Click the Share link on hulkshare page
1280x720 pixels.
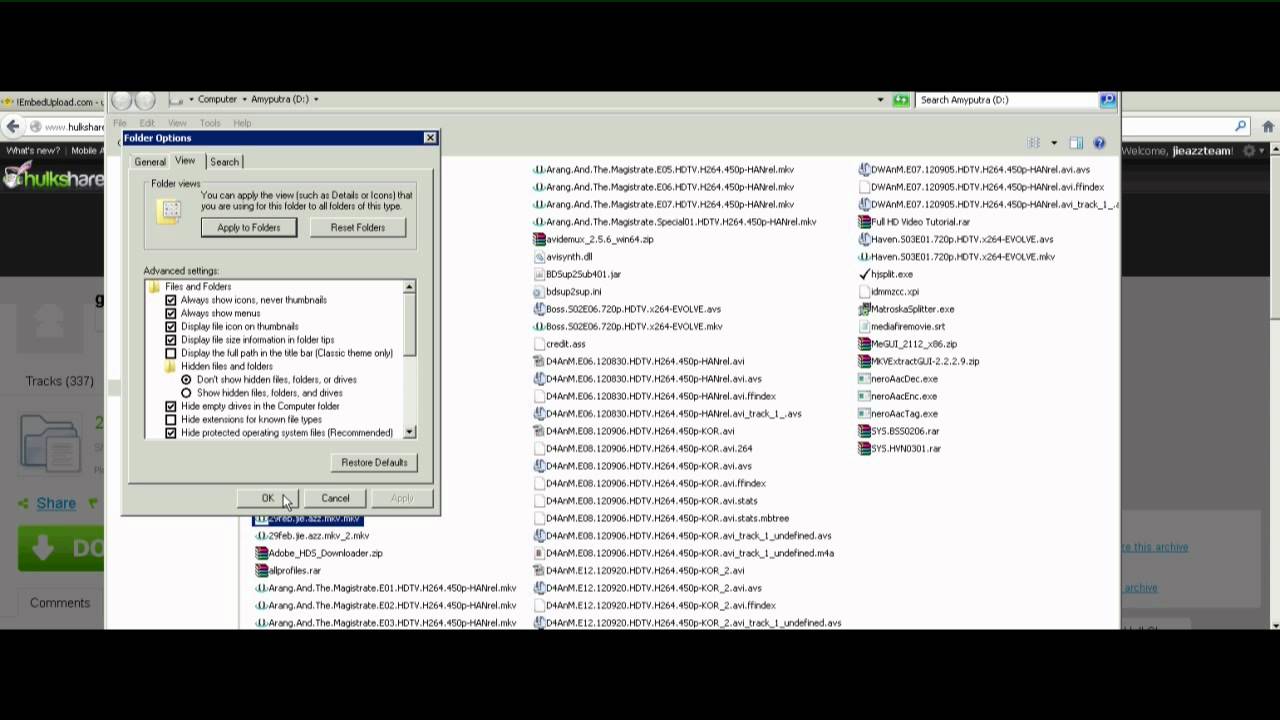(x=56, y=503)
